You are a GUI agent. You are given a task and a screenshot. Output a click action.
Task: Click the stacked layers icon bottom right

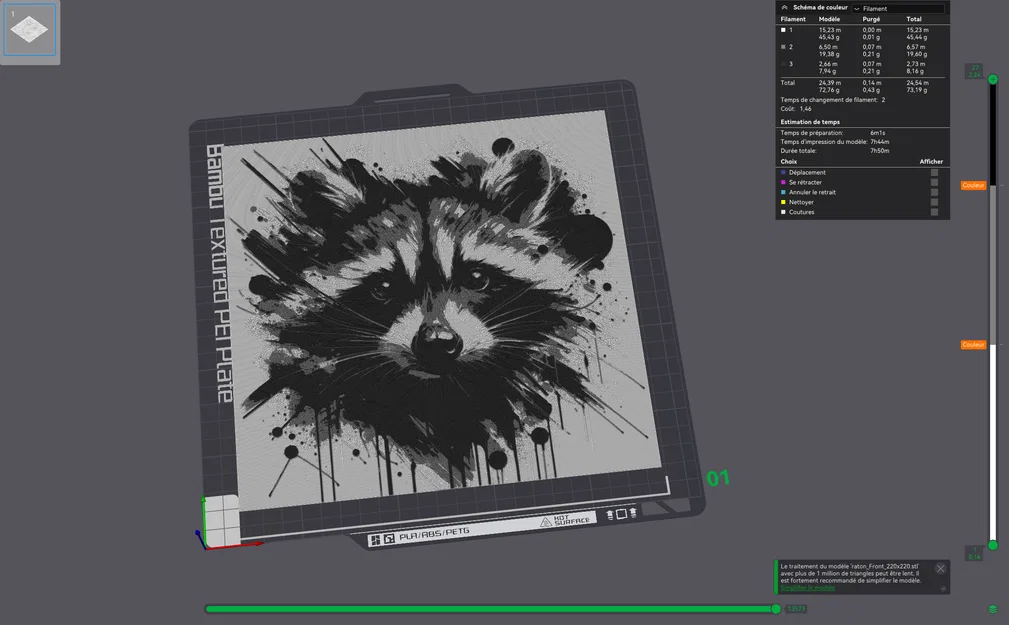pyautogui.click(x=993, y=607)
